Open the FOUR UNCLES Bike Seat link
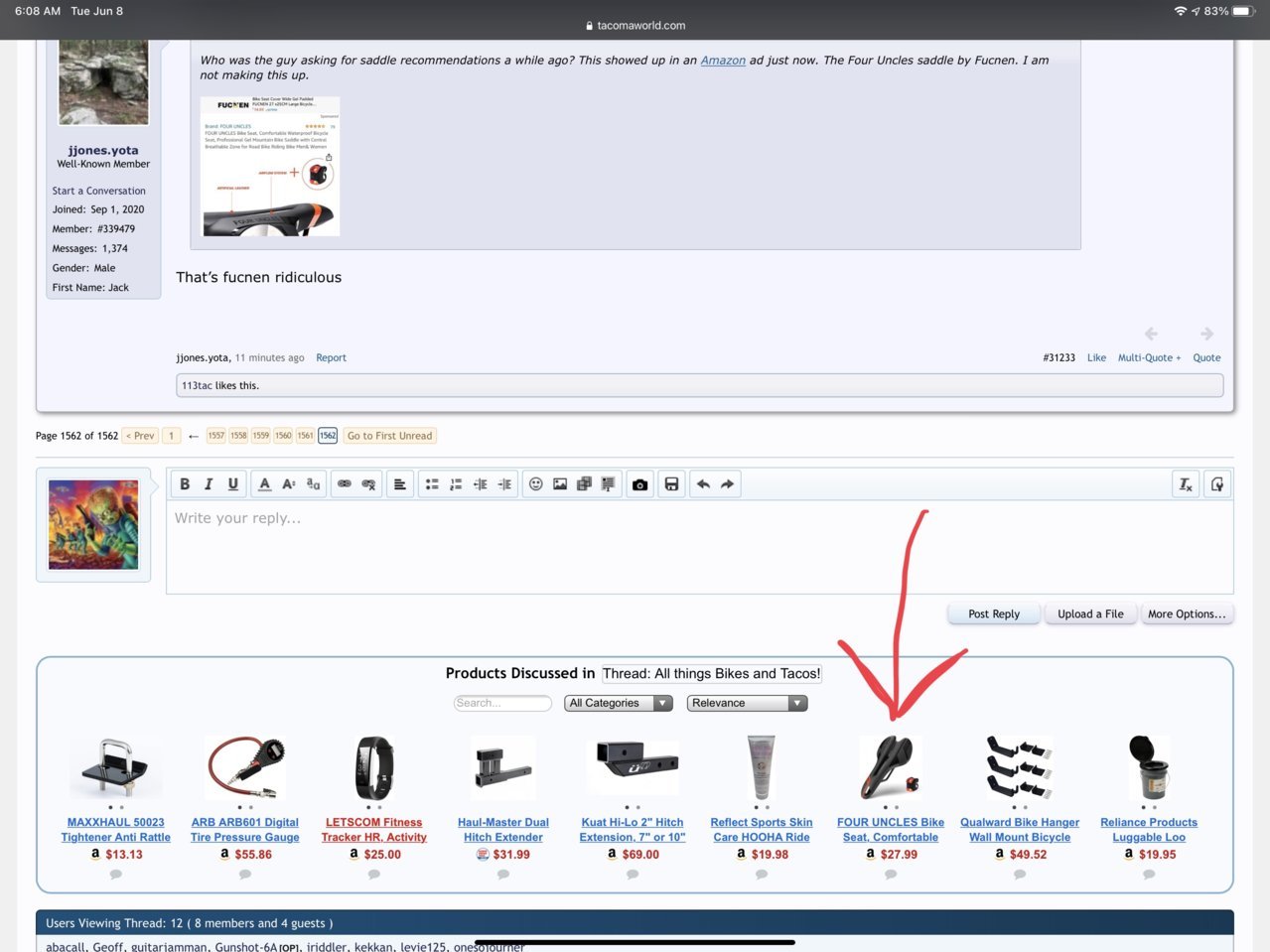 point(891,830)
